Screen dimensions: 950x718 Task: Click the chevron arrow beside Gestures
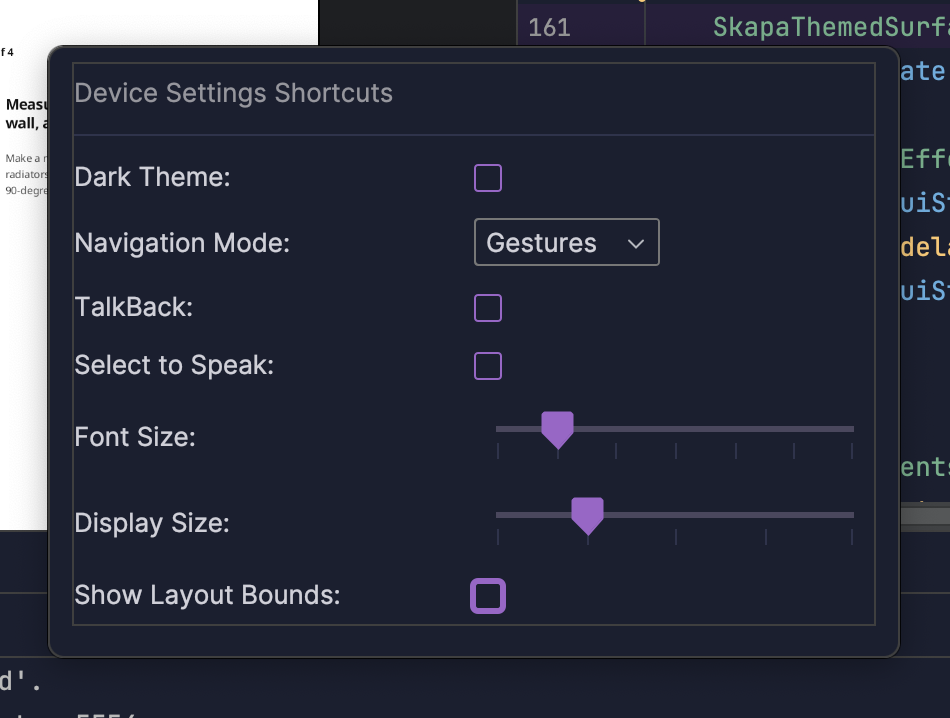635,243
